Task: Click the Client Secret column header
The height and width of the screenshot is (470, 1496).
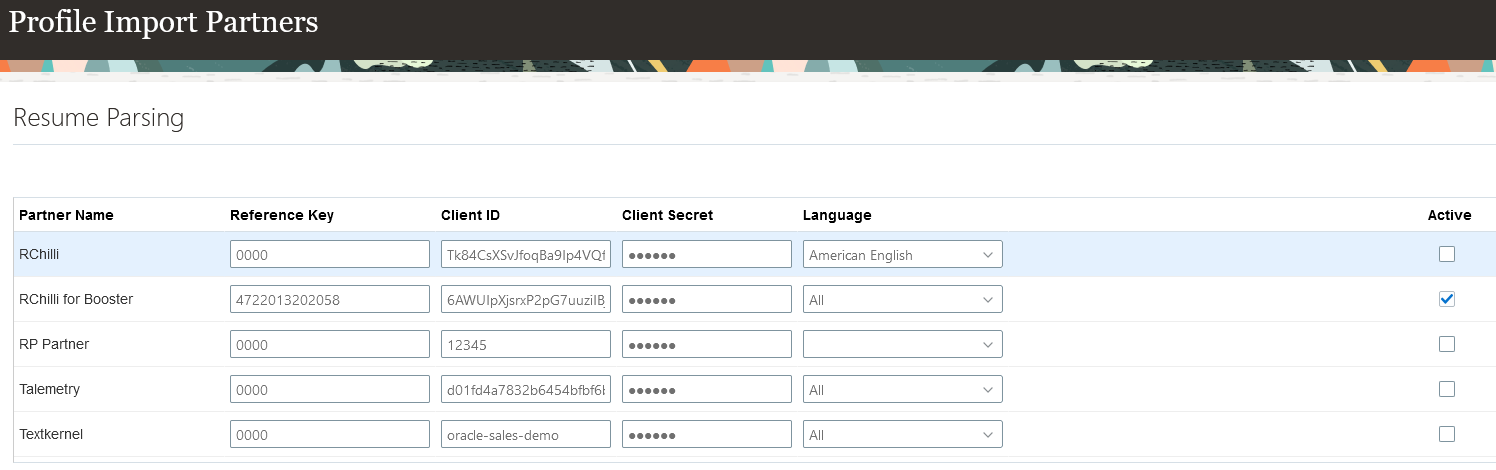Action: [x=667, y=215]
